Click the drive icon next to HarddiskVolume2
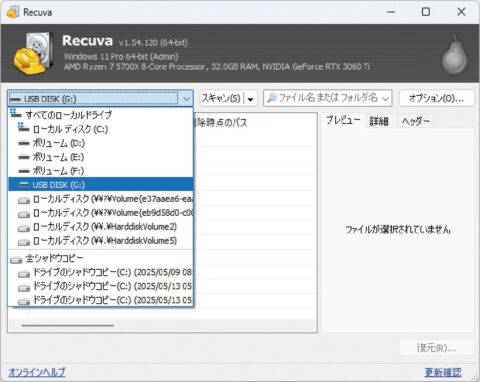 24,228
